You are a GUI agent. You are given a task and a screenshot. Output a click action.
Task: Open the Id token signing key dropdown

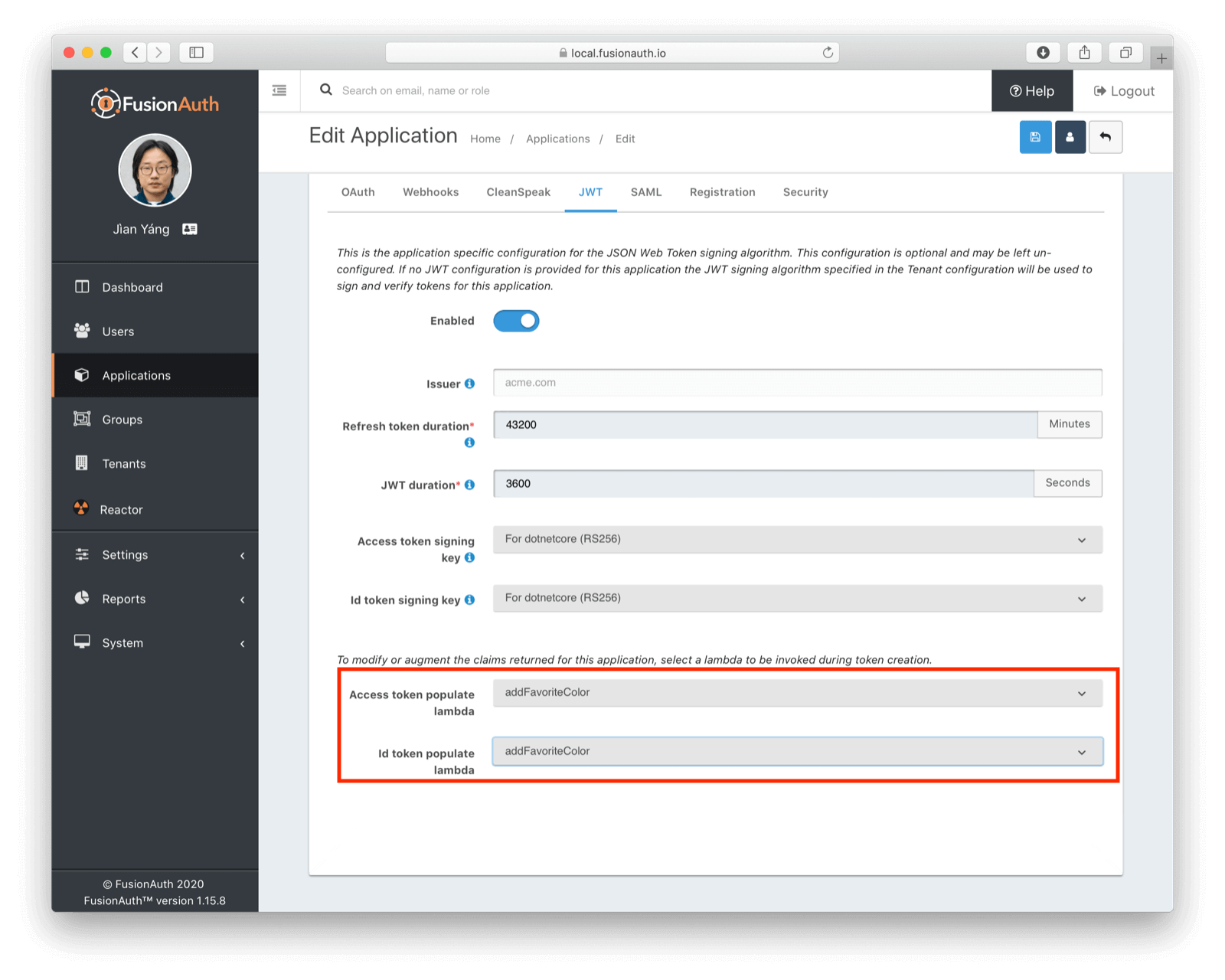pos(798,598)
